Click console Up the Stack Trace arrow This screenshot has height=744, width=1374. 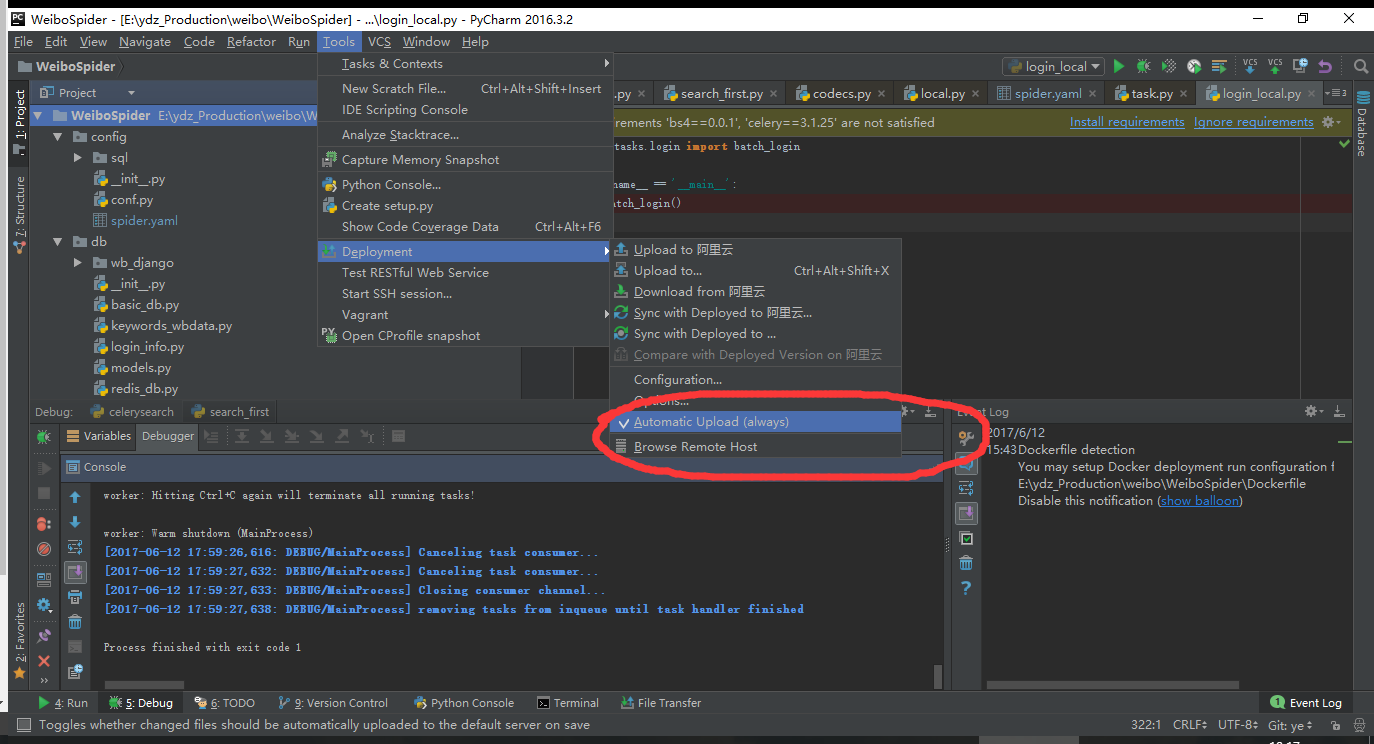[75, 496]
